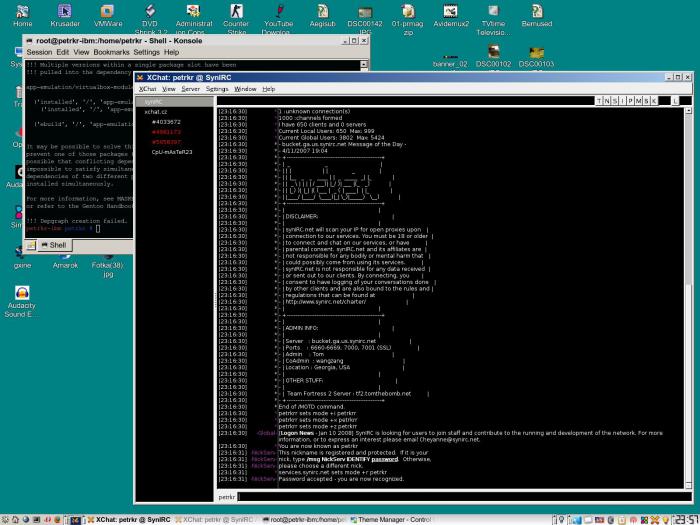Image resolution: width=700 pixels, height=525 pixels.
Task: Toggle the N channel mode button
Action: coord(606,101)
